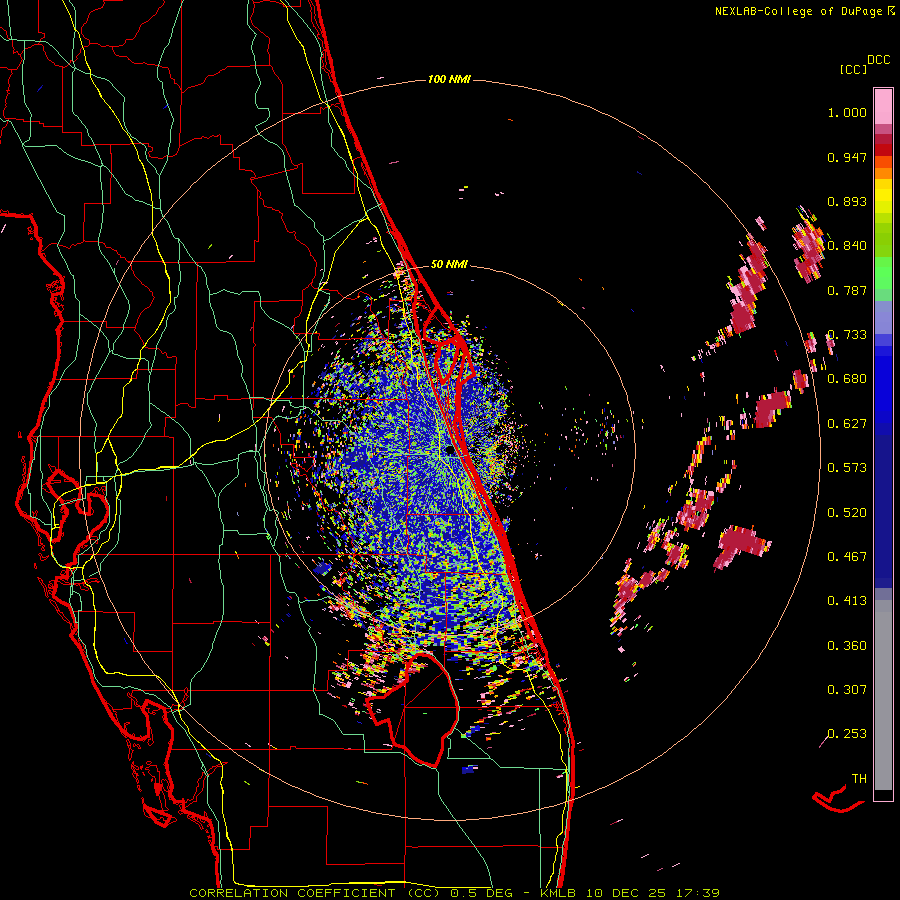
Task: Select the 1.000 legend value
Action: coord(847,112)
